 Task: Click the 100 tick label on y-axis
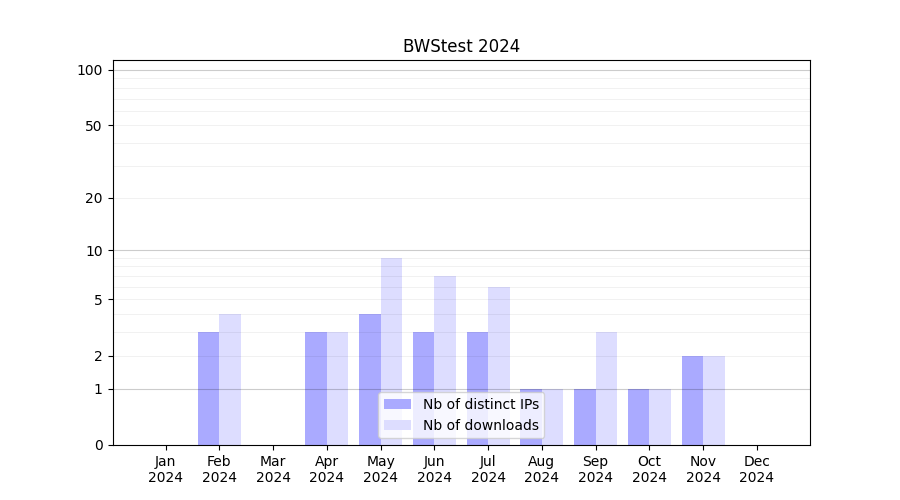[x=90, y=70]
